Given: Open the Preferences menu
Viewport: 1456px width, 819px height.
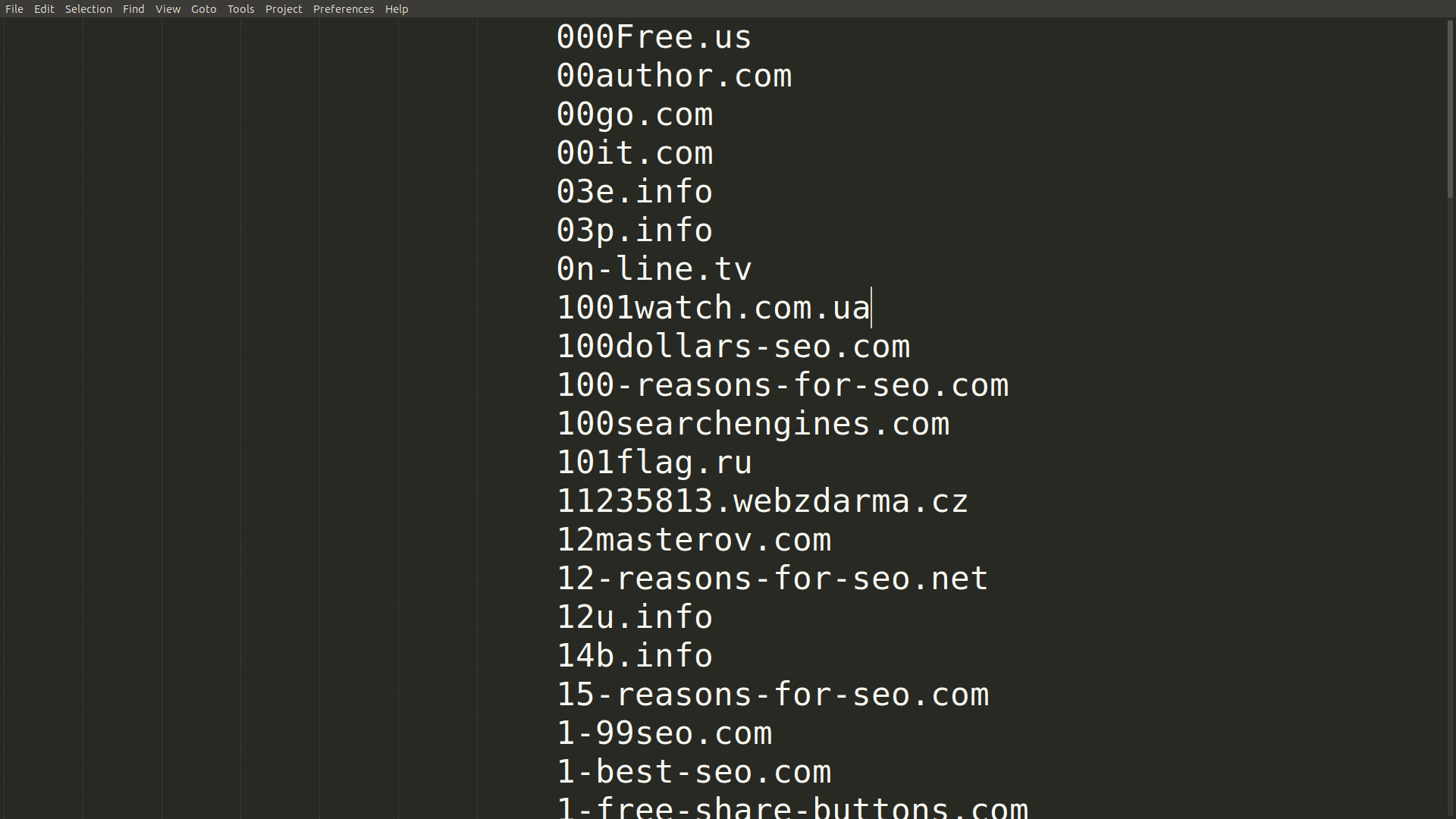Looking at the screenshot, I should [344, 8].
